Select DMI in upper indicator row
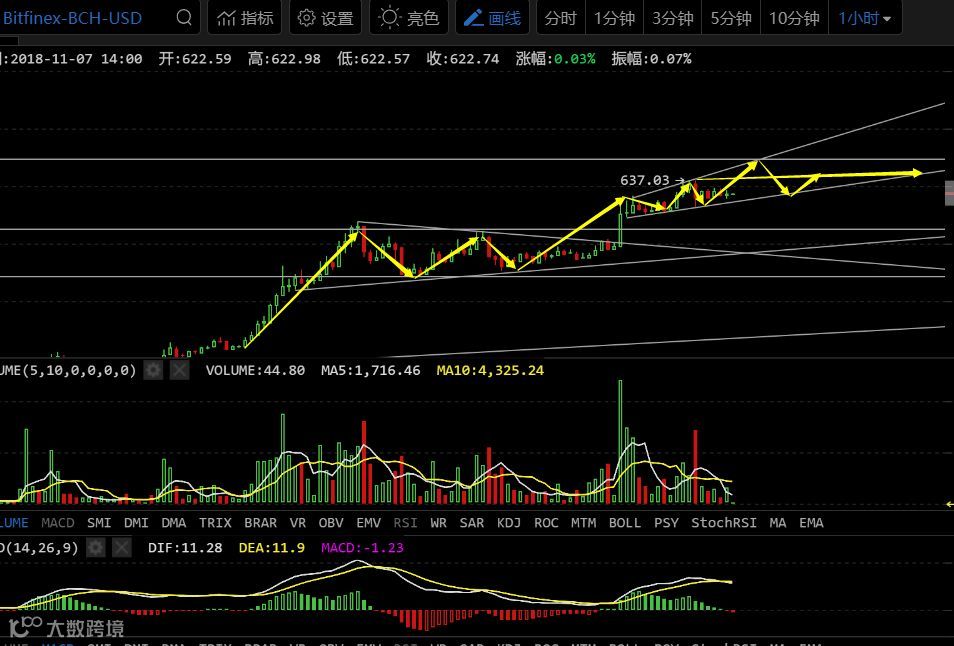This screenshot has width=954, height=646. [x=136, y=523]
